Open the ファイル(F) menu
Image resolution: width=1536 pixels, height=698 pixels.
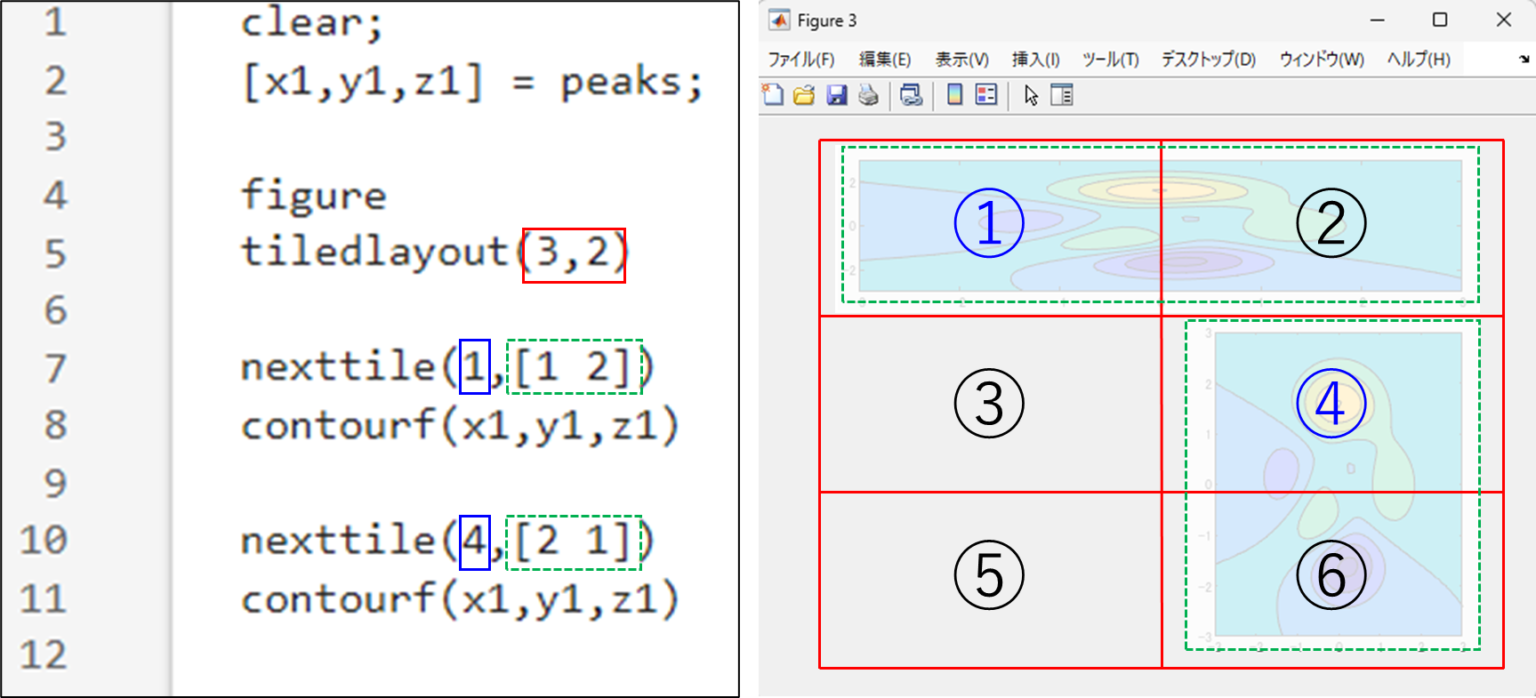(802, 58)
